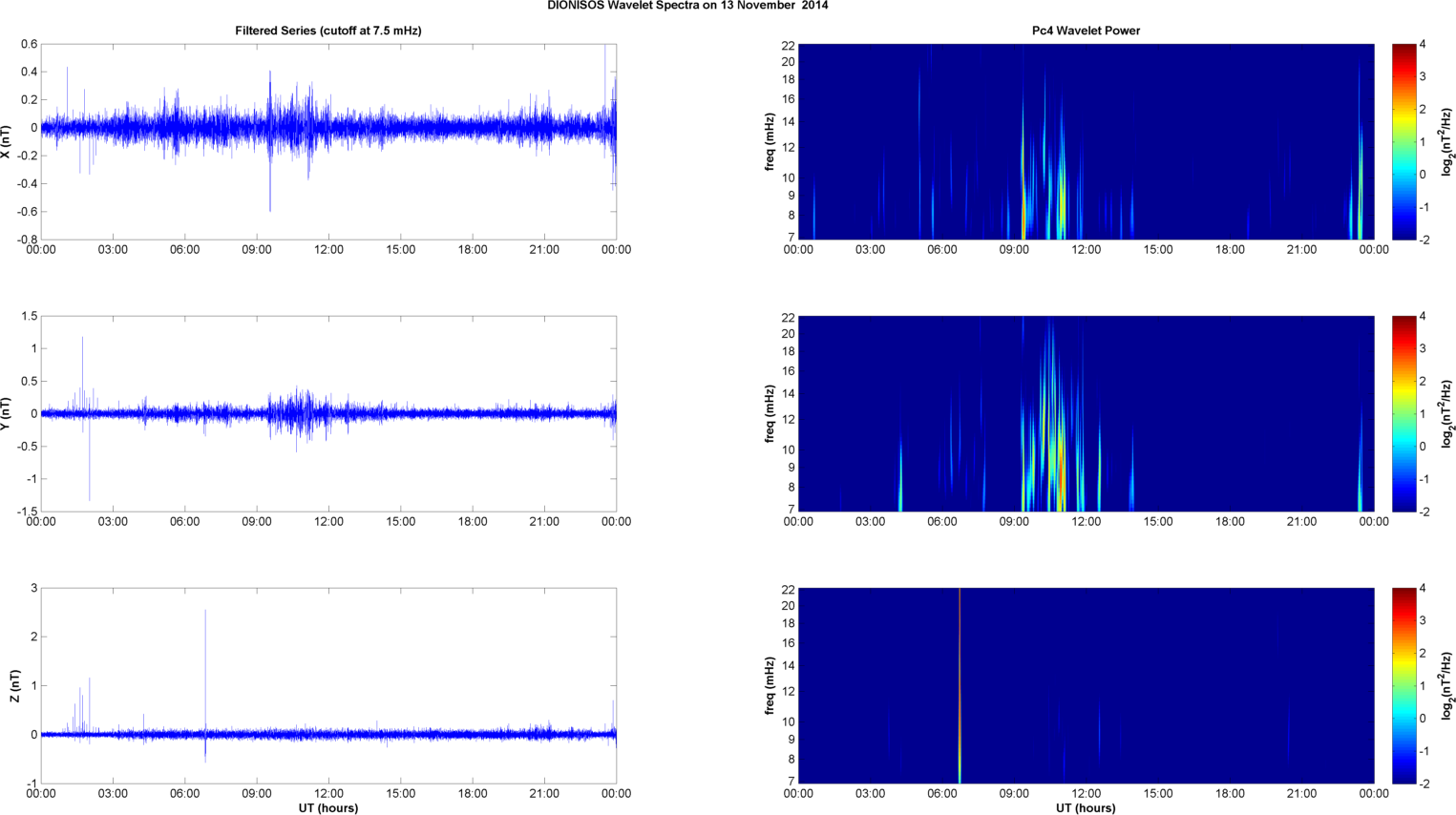The height and width of the screenshot is (815, 1456).
Task: Click the top wavelet power spectrogram for X
Action: (1086, 141)
